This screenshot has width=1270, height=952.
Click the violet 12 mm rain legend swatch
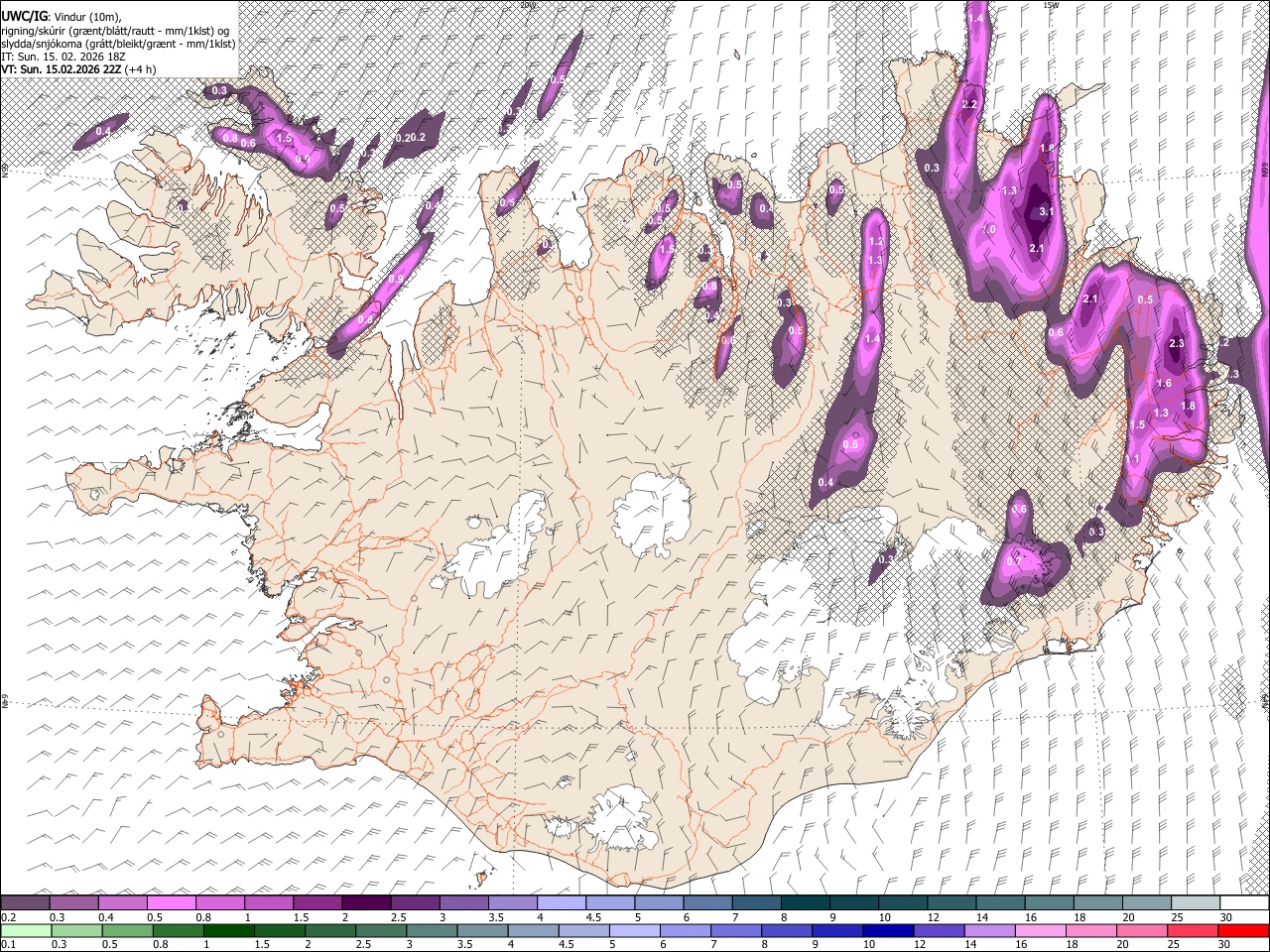(939, 930)
